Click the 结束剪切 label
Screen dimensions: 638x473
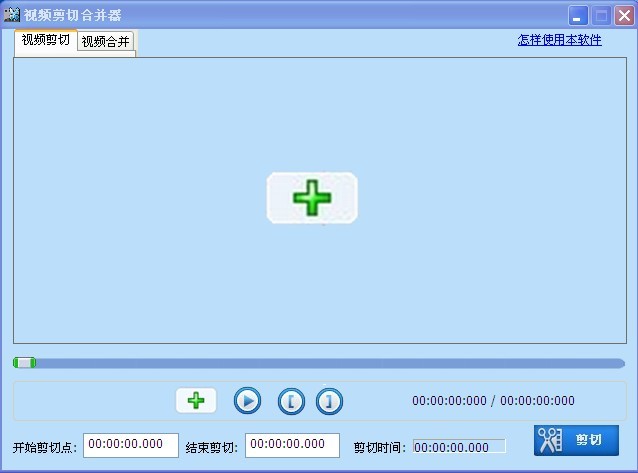click(x=211, y=448)
